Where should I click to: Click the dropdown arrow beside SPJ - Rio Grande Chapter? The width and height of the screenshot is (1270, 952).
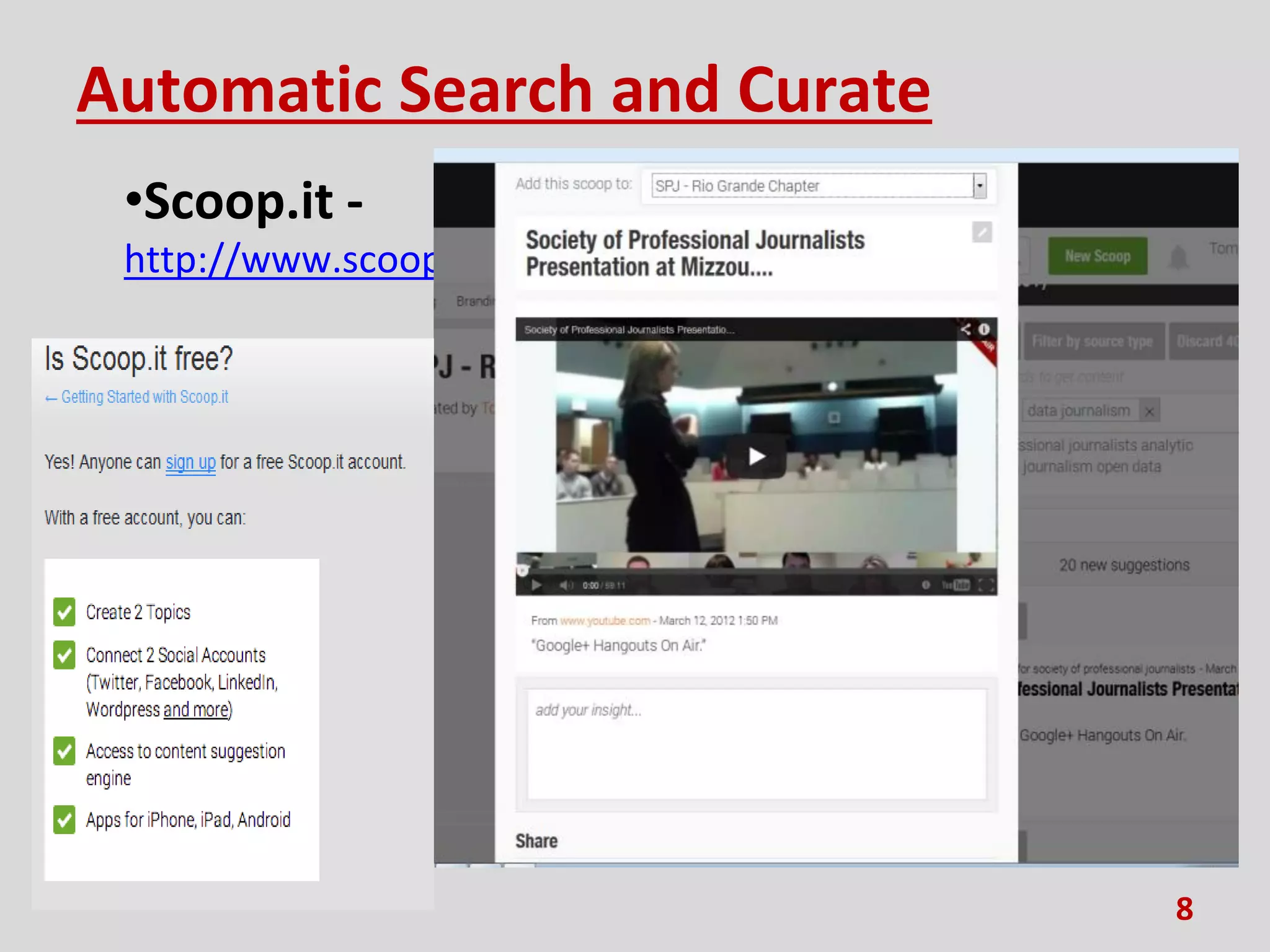click(x=980, y=185)
